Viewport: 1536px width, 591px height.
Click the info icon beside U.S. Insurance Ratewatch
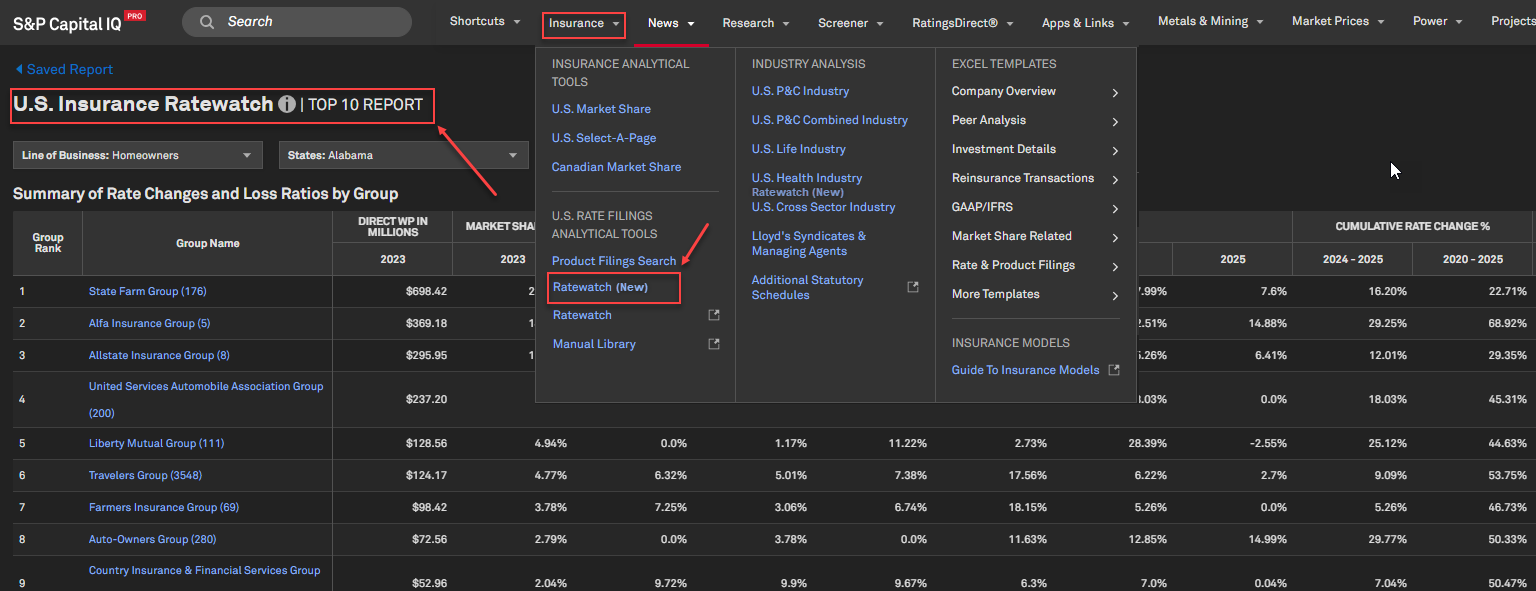click(x=287, y=104)
